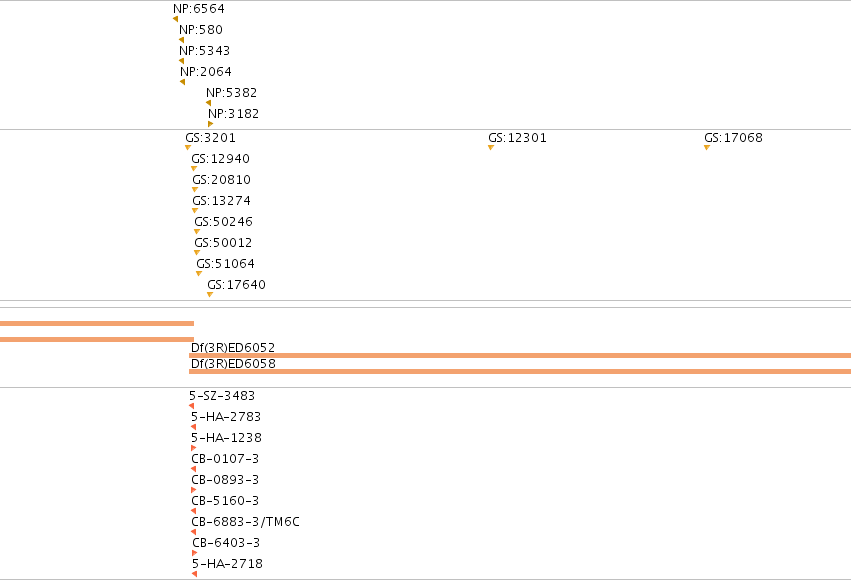The image size is (851, 580).
Task: Click the CB-5160-3 insertion marker arrow
Action: 194,511
